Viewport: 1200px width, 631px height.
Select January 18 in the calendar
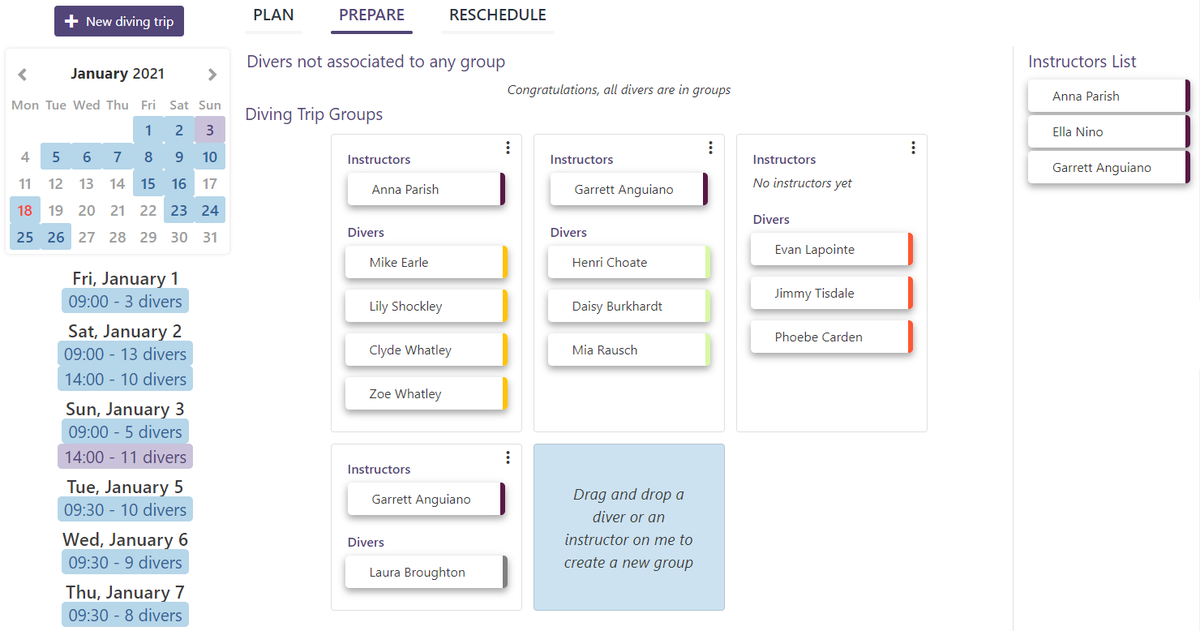[x=25, y=210]
